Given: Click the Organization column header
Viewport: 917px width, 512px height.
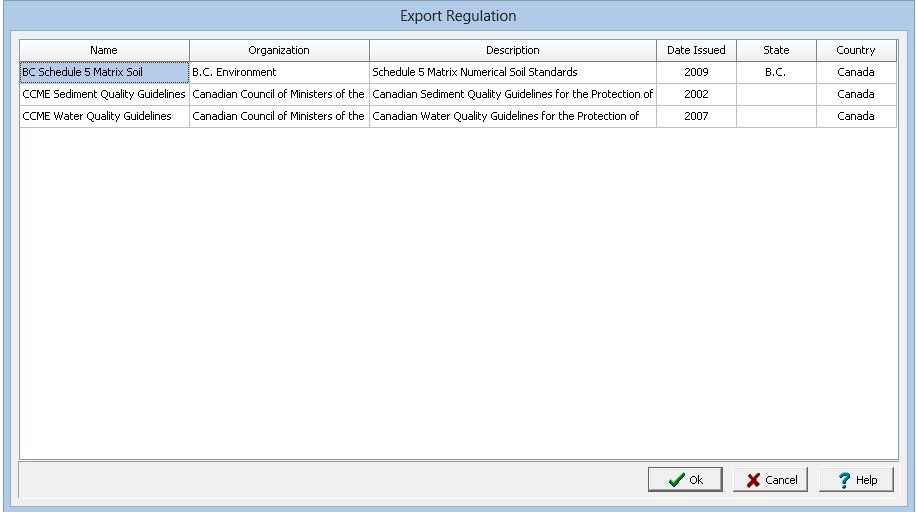Looking at the screenshot, I should 279,50.
